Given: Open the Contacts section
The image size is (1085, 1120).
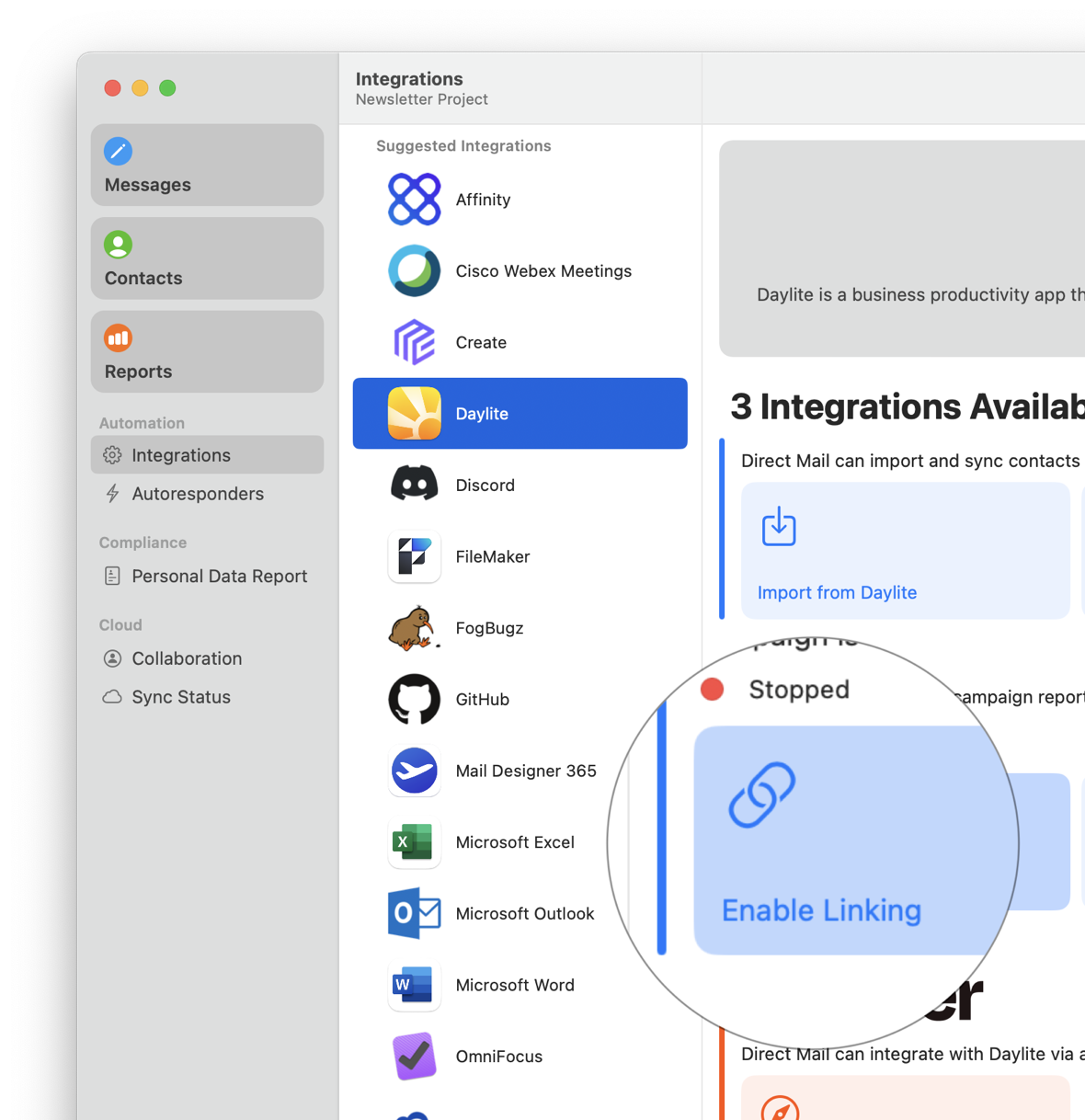Looking at the screenshot, I should (x=207, y=258).
